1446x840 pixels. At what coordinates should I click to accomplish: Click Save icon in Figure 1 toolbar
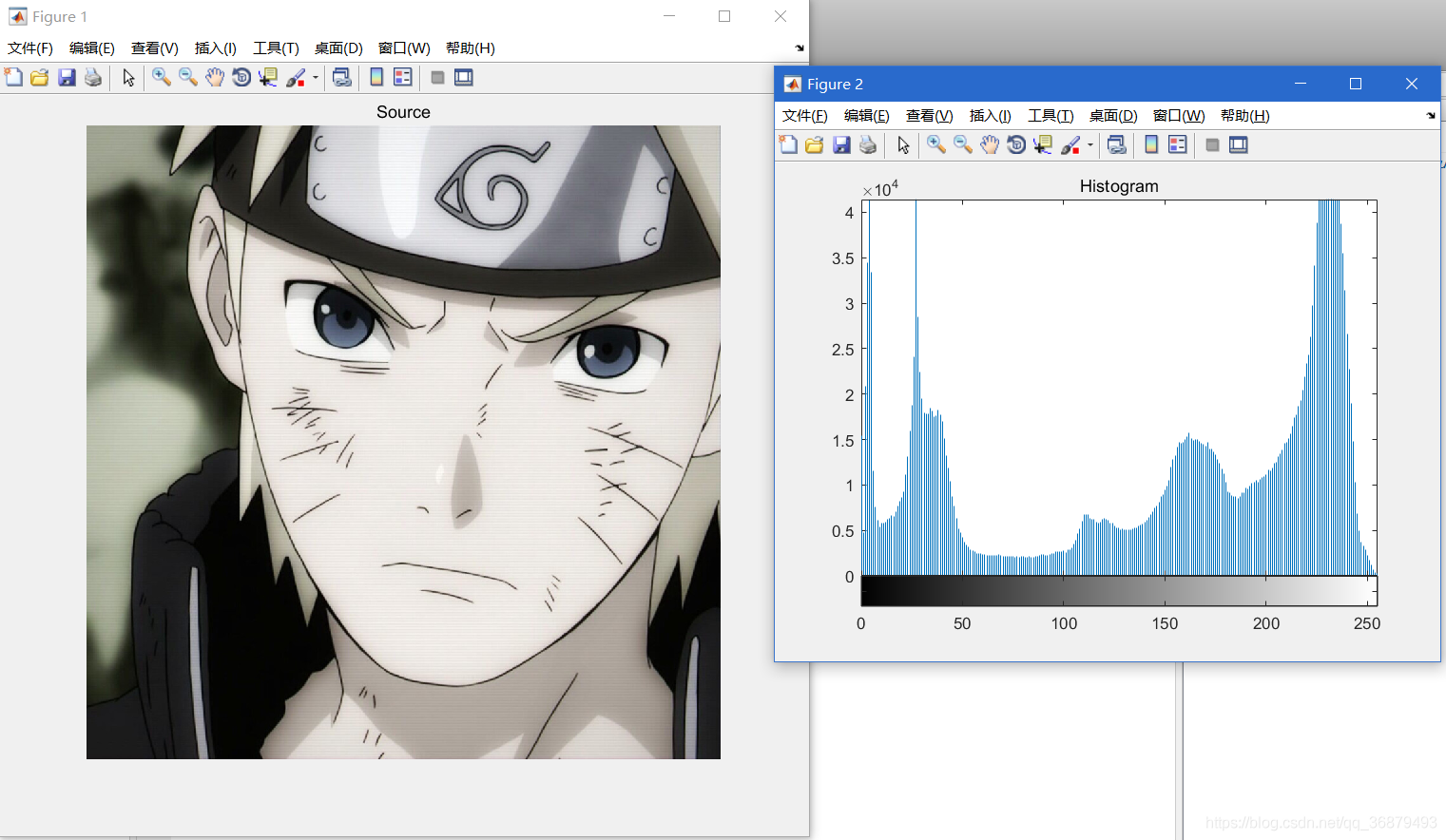click(x=67, y=78)
